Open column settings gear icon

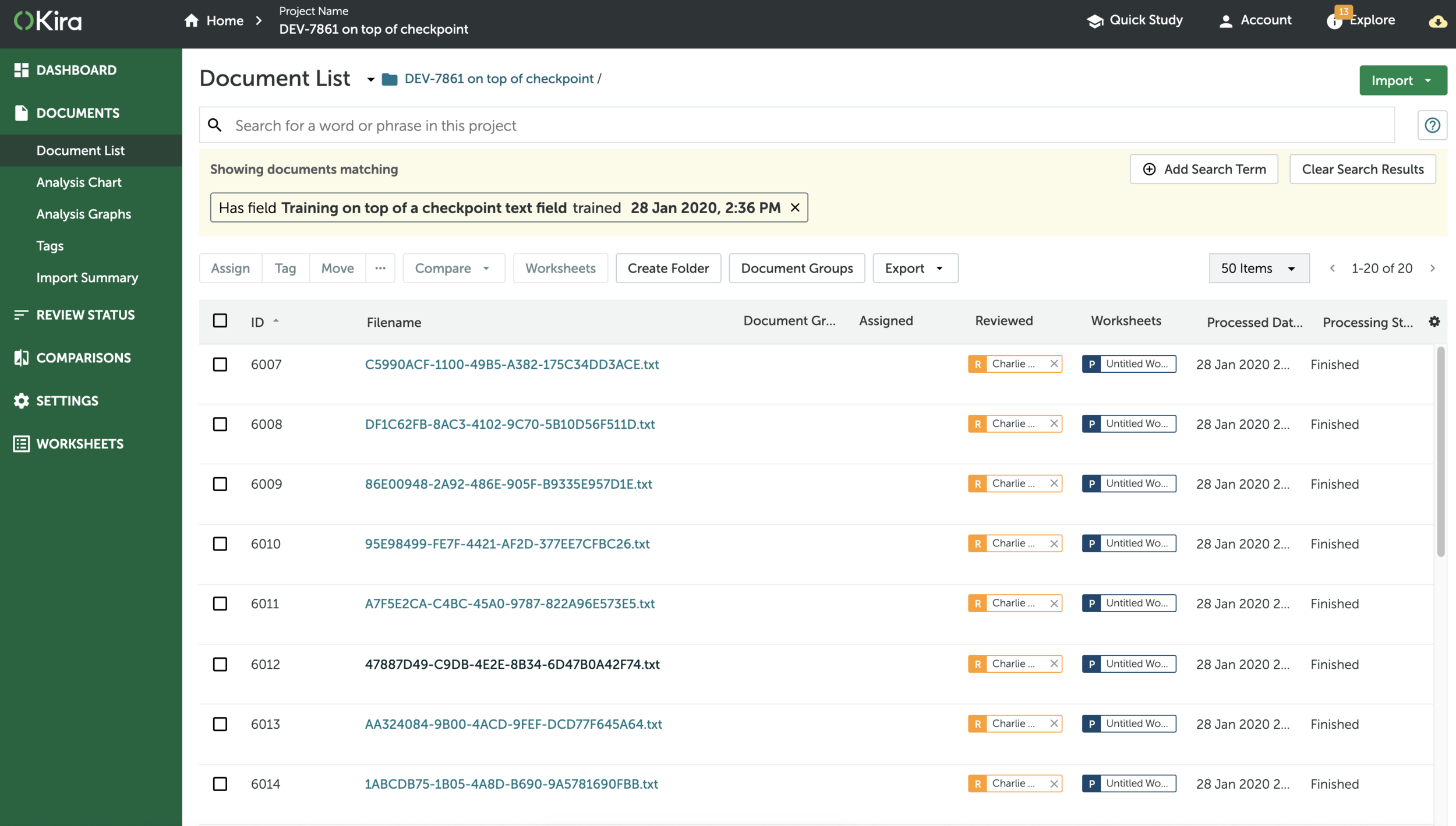tap(1434, 322)
